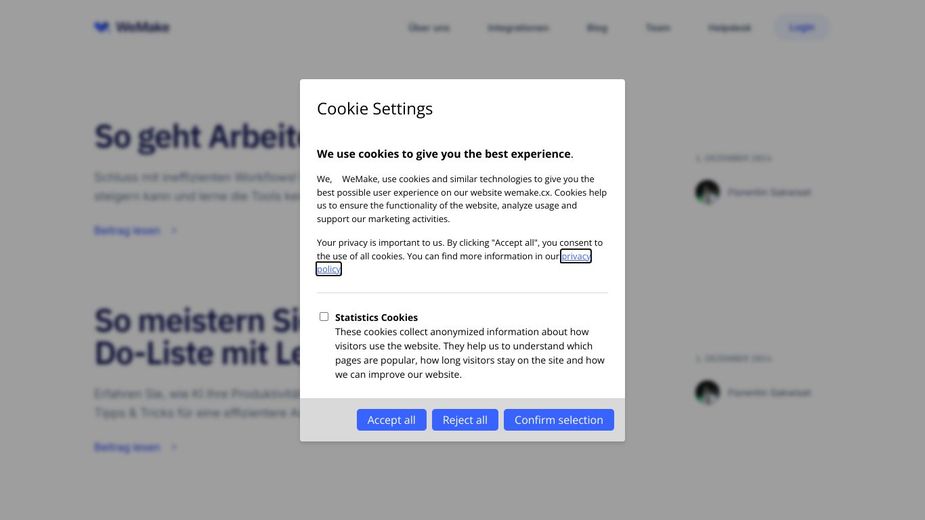Screen dimensions: 925x520
Task: Click the WeMake logo icon
Action: pos(101,27)
